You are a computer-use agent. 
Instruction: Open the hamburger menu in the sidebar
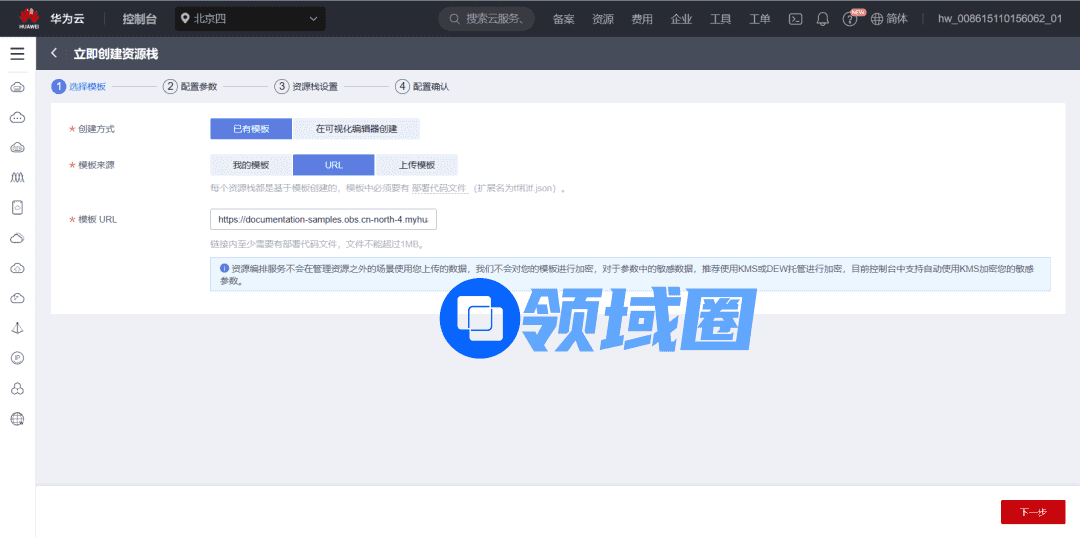pos(17,54)
